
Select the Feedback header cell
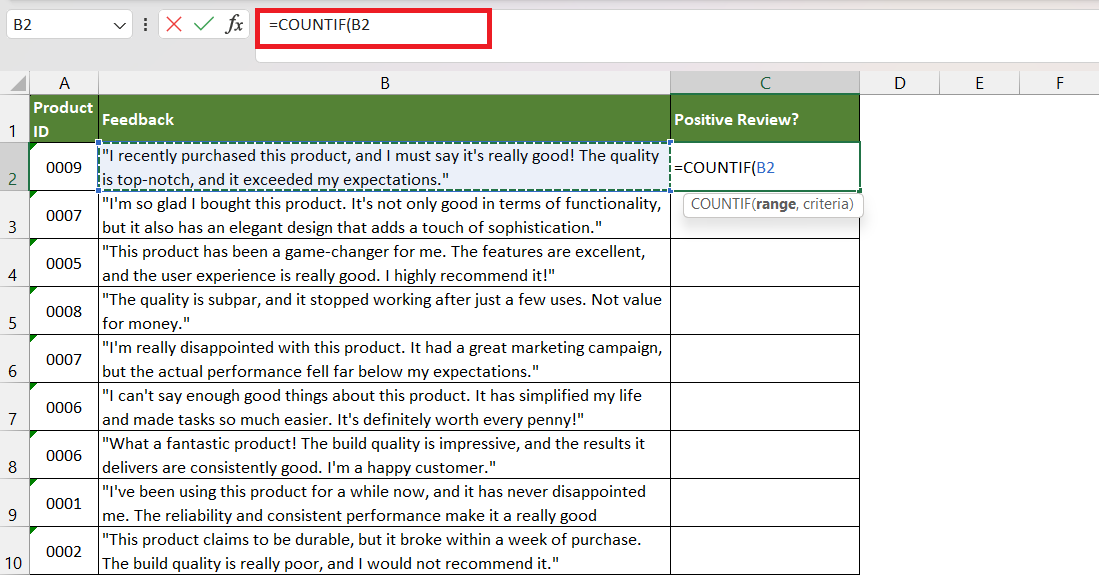pos(385,119)
